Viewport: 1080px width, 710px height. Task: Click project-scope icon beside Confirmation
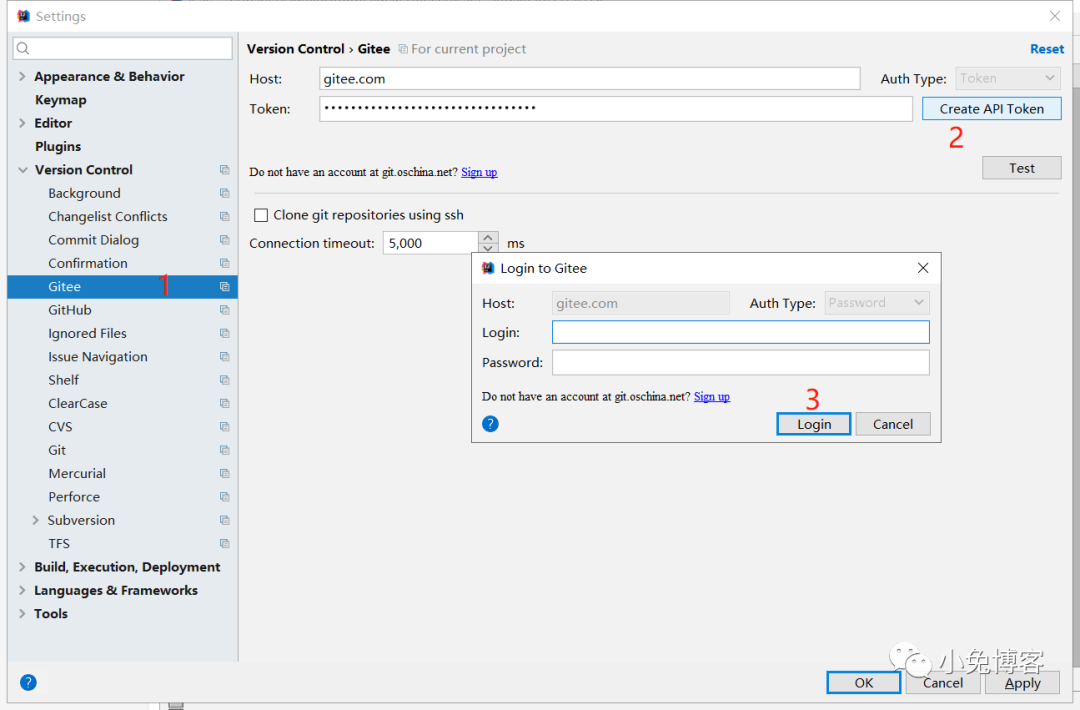(225, 263)
